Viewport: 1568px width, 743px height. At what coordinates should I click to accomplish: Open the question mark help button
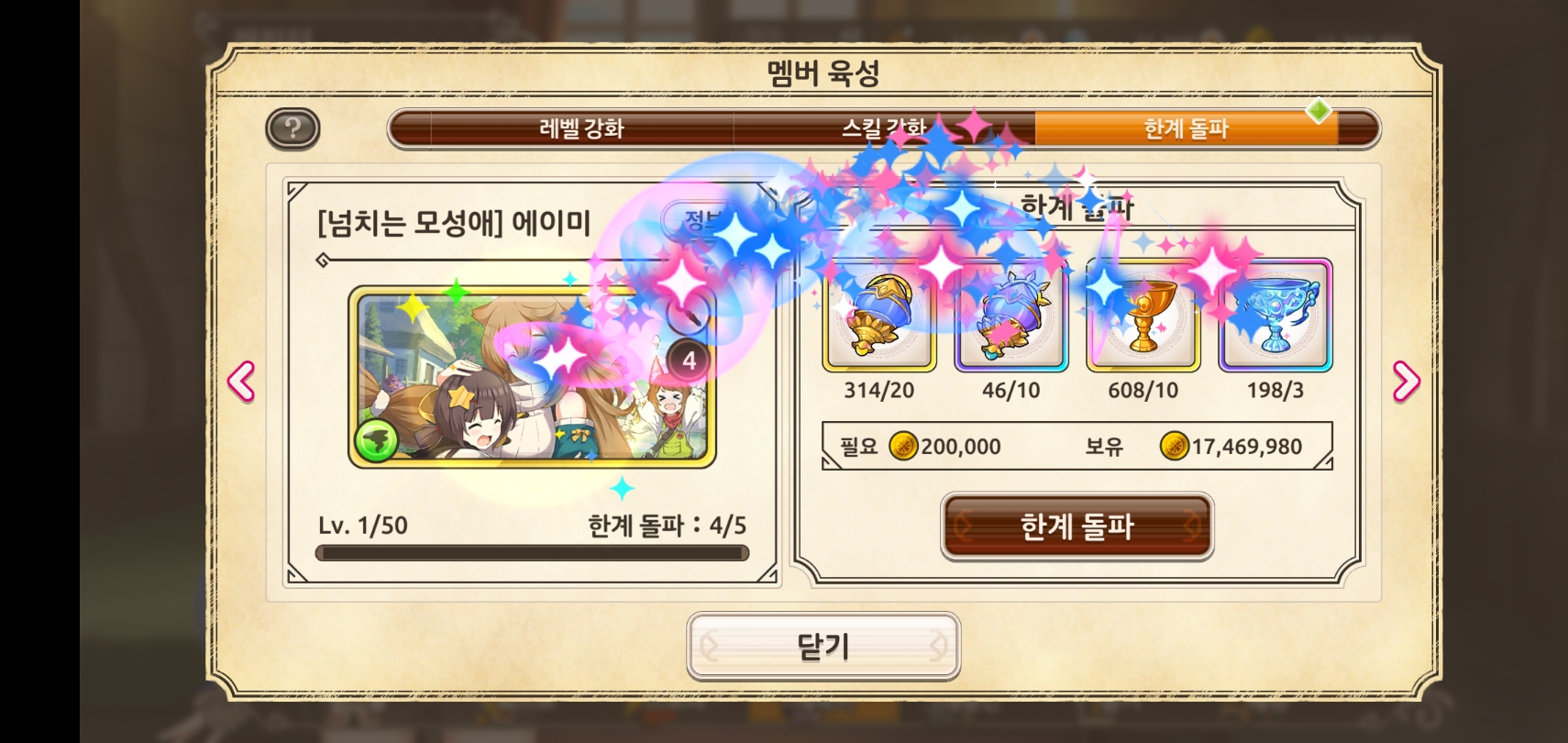point(293,128)
